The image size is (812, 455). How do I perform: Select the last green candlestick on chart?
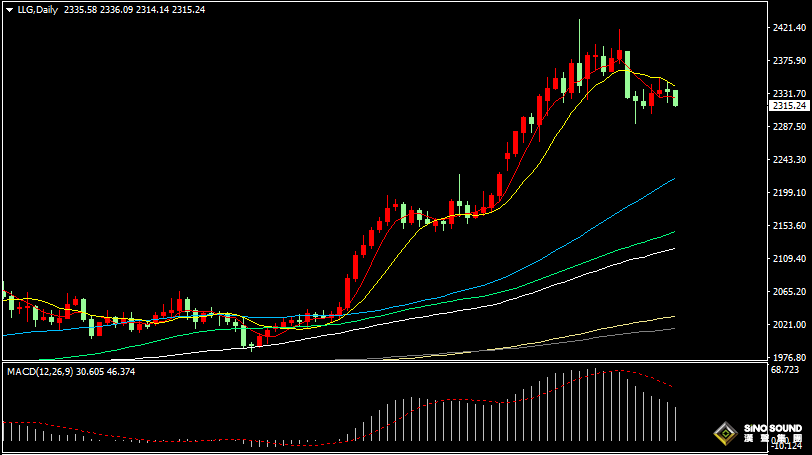(677, 97)
